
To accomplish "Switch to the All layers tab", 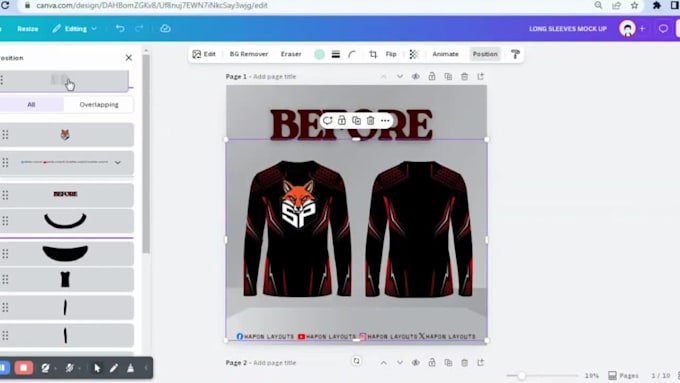I will coord(31,105).
